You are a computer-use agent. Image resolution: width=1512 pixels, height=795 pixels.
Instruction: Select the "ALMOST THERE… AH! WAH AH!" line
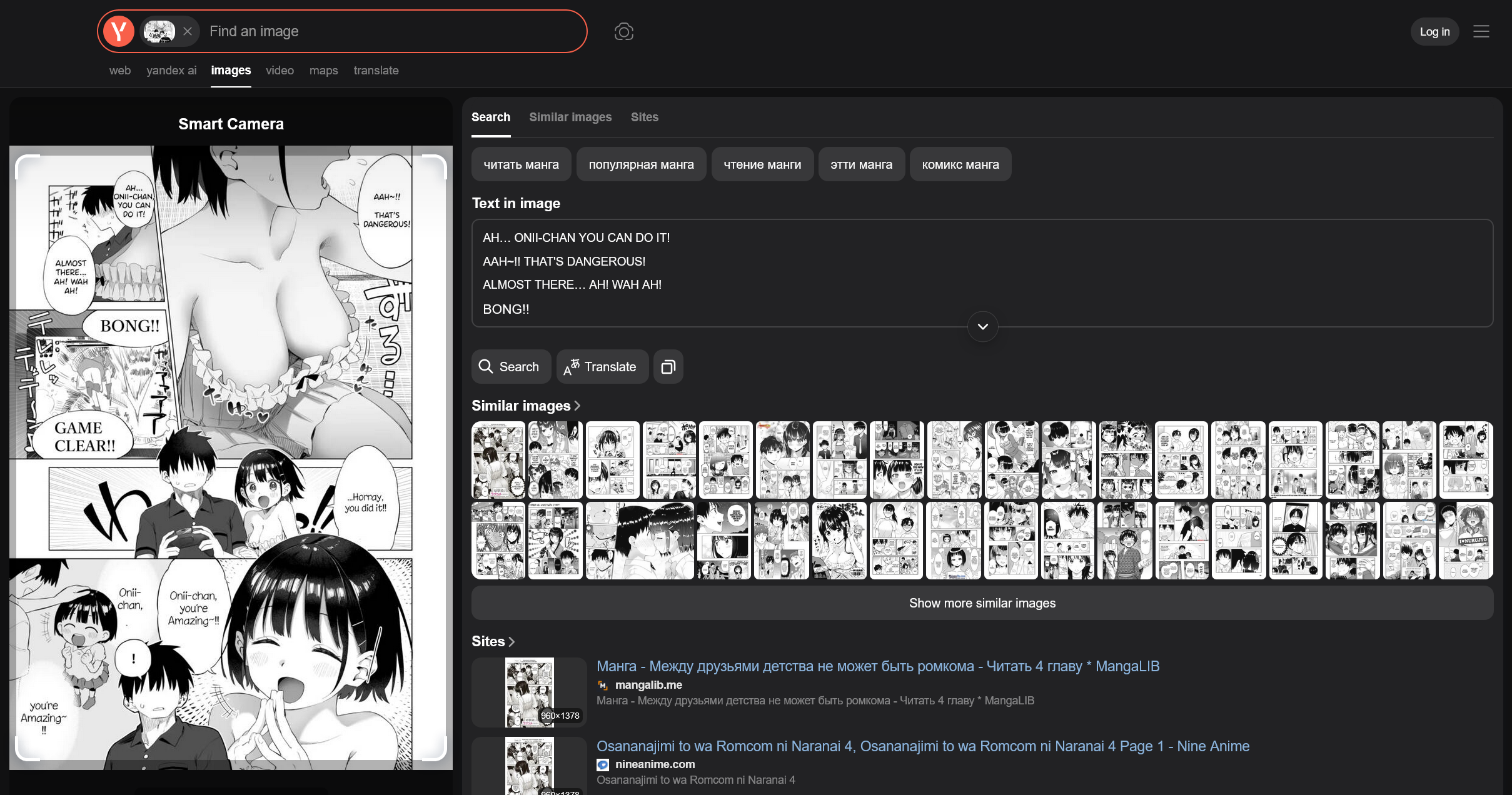(572, 284)
